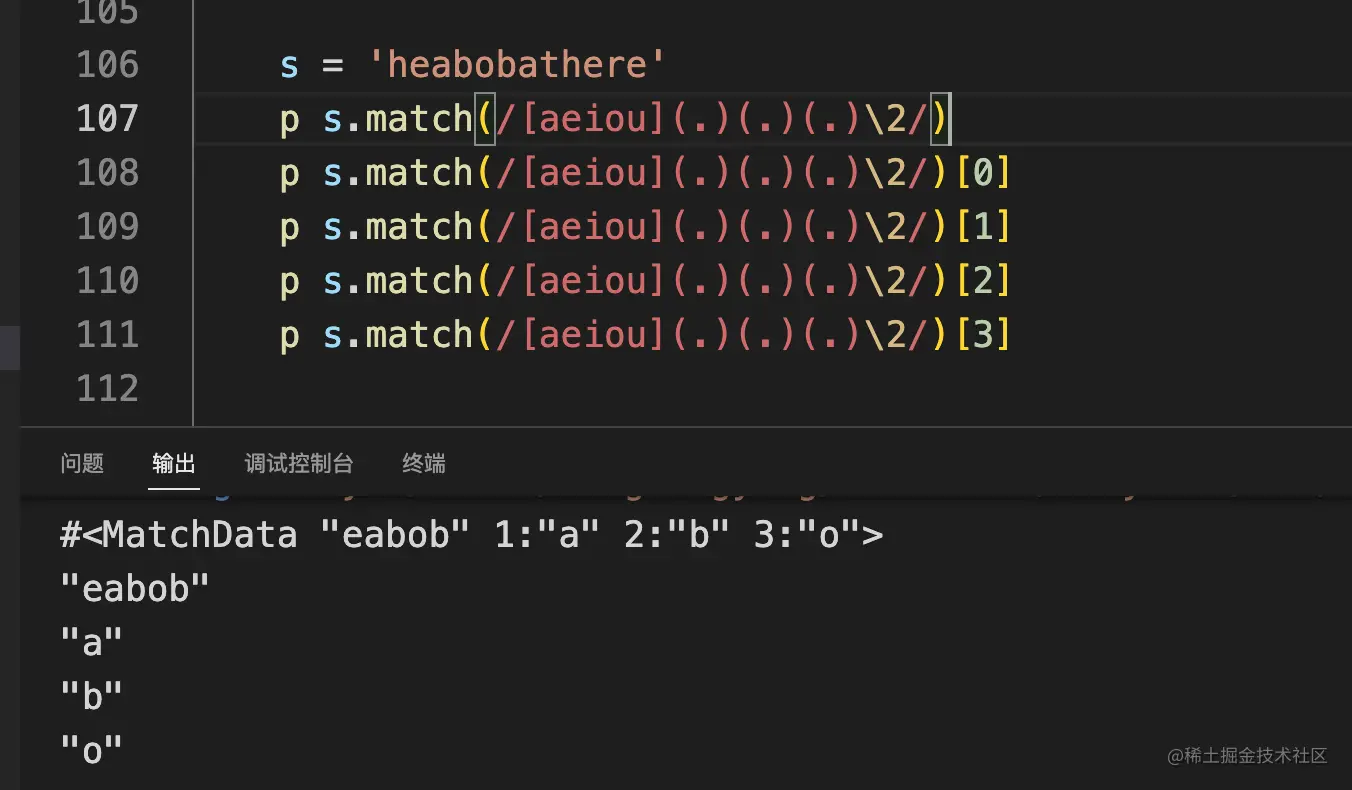
Task: Switch to the 终端 tab
Action: click(x=424, y=463)
